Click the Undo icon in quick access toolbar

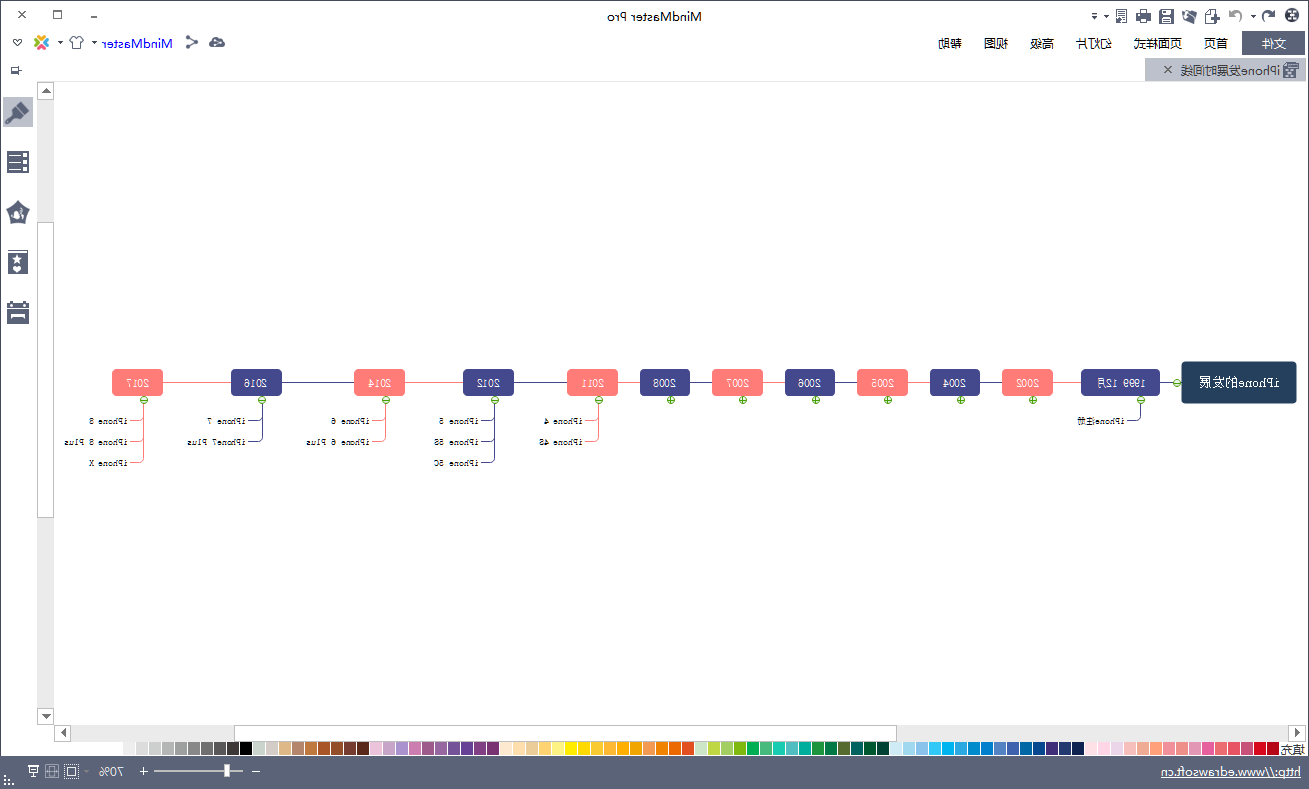tap(1236, 16)
